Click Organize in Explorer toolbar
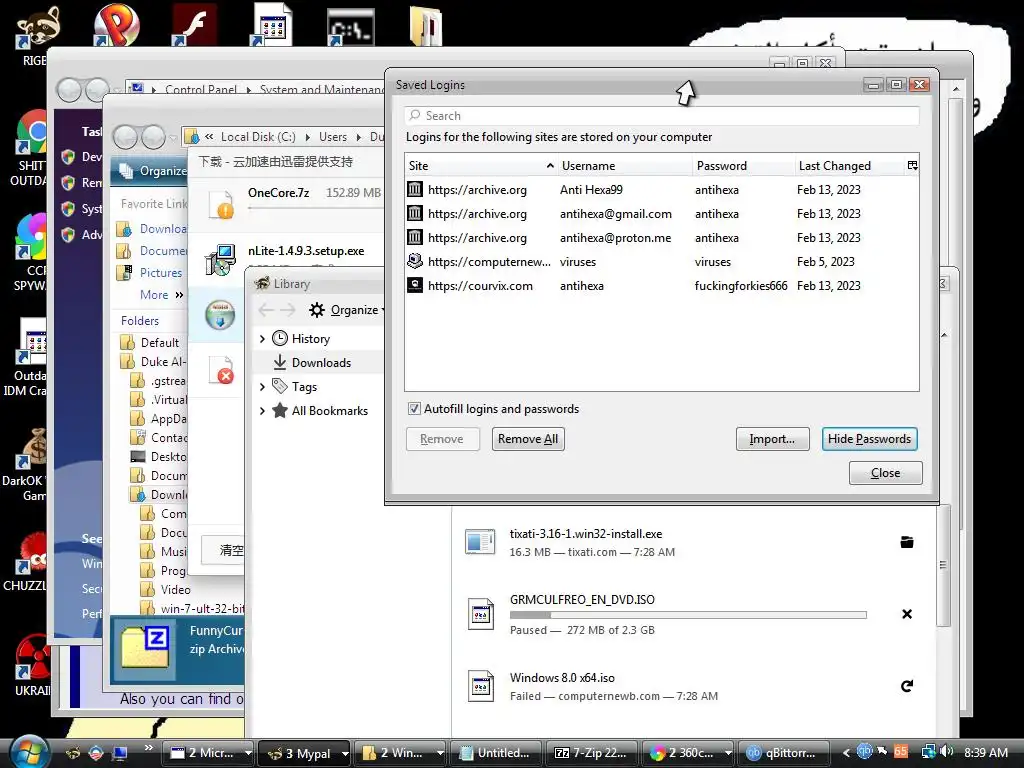The image size is (1024, 768). tap(153, 170)
